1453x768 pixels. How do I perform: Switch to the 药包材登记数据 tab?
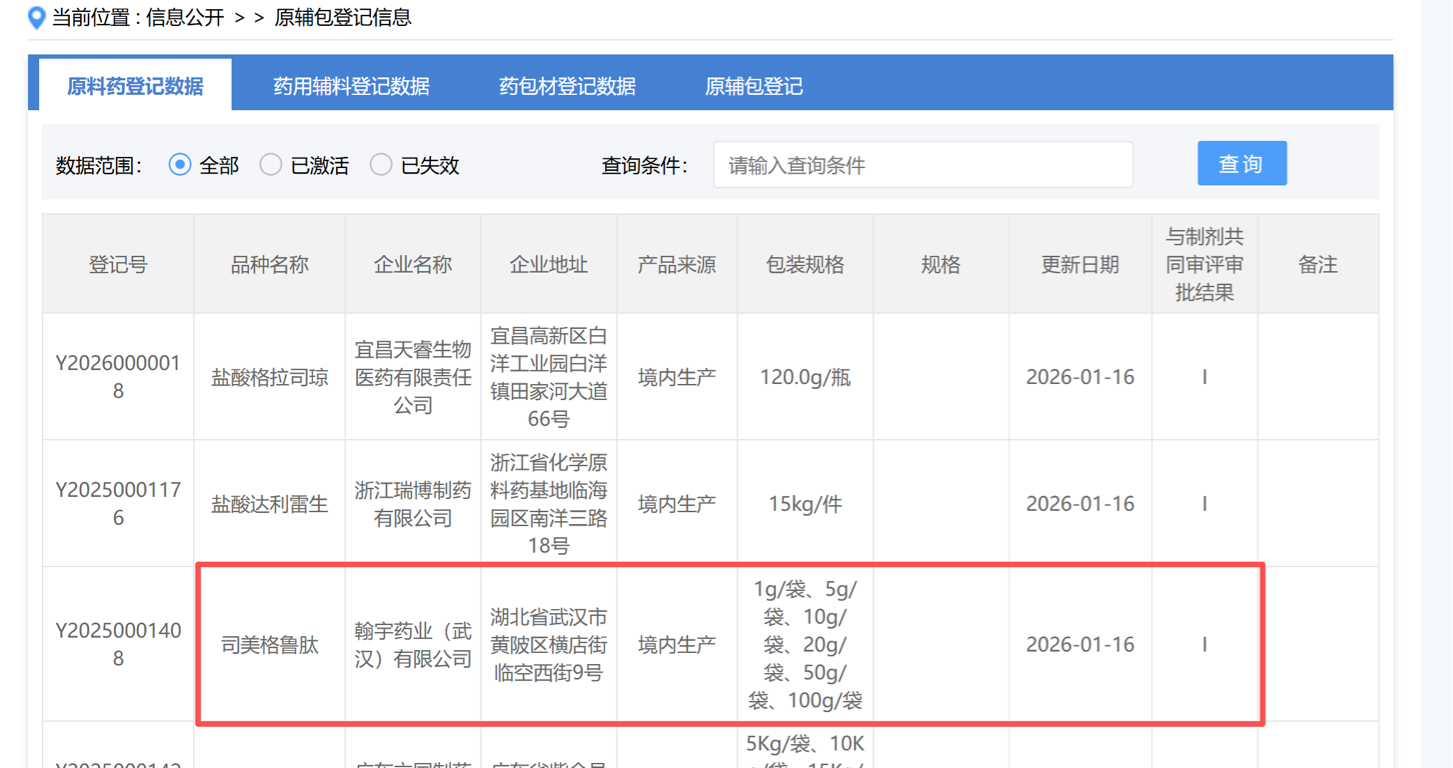click(x=567, y=86)
